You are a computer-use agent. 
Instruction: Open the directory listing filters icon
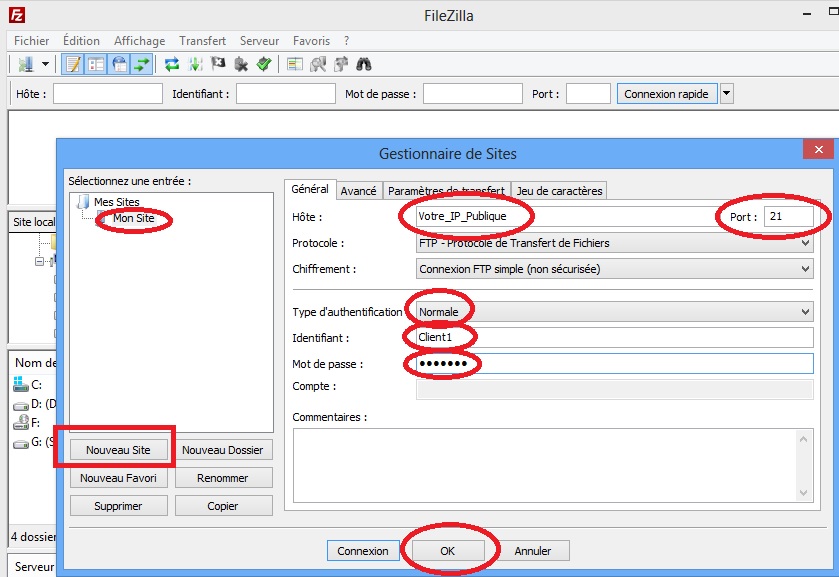click(x=295, y=65)
